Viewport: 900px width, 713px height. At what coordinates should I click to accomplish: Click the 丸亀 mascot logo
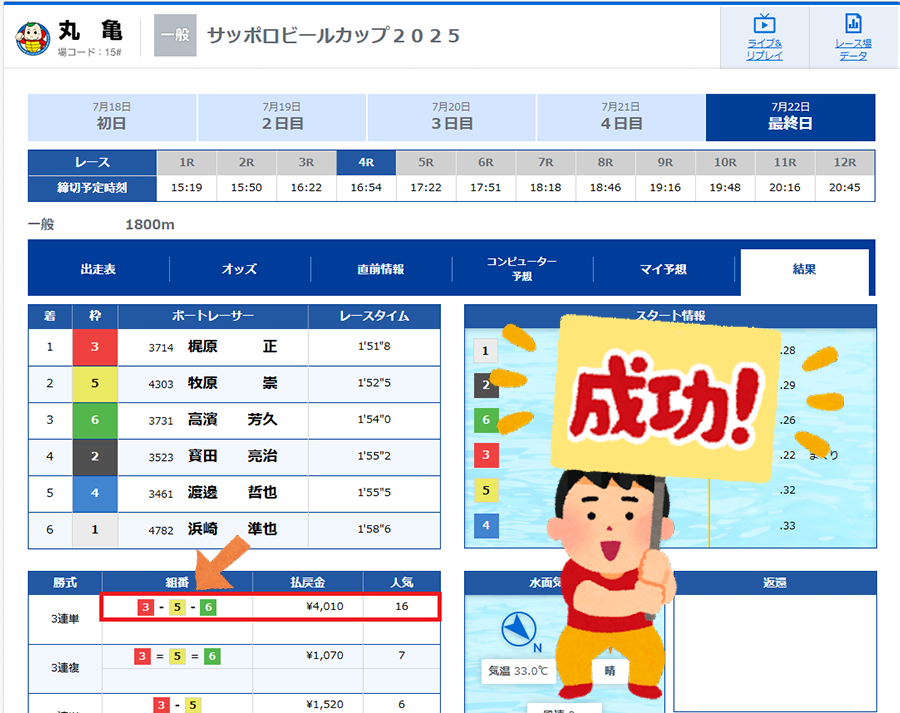point(32,38)
